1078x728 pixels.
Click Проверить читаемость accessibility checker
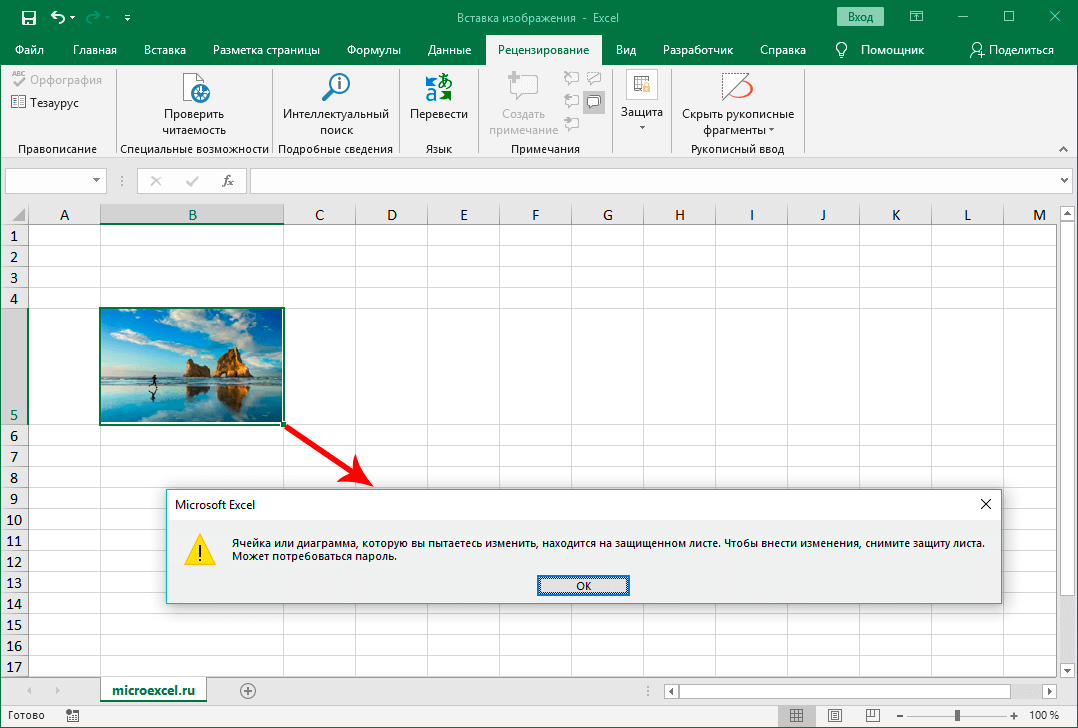[194, 104]
